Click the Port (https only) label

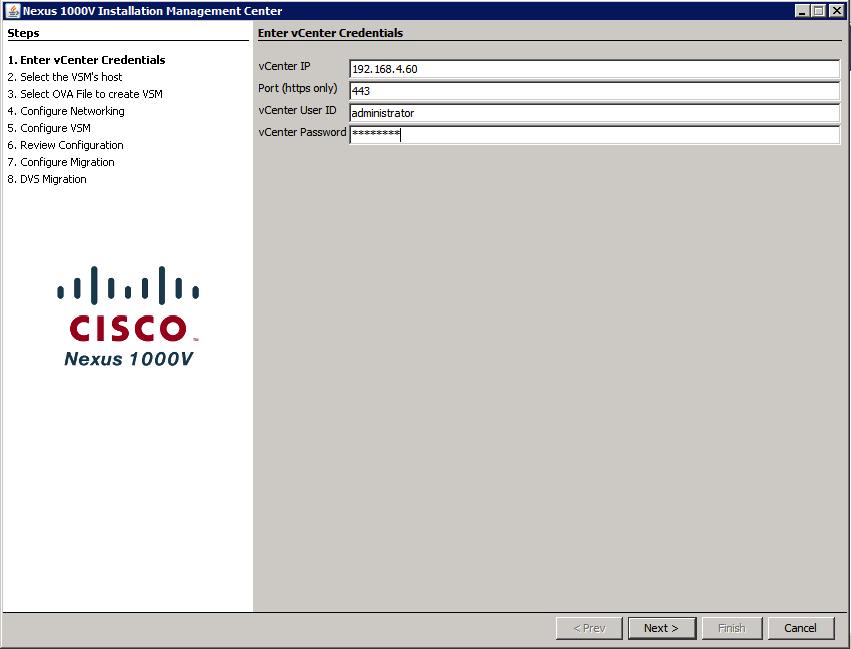coord(297,88)
